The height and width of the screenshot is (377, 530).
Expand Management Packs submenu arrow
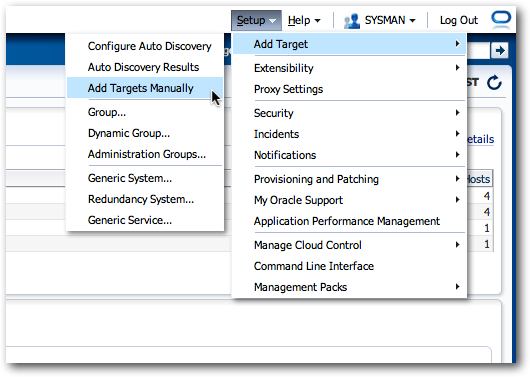(x=457, y=286)
